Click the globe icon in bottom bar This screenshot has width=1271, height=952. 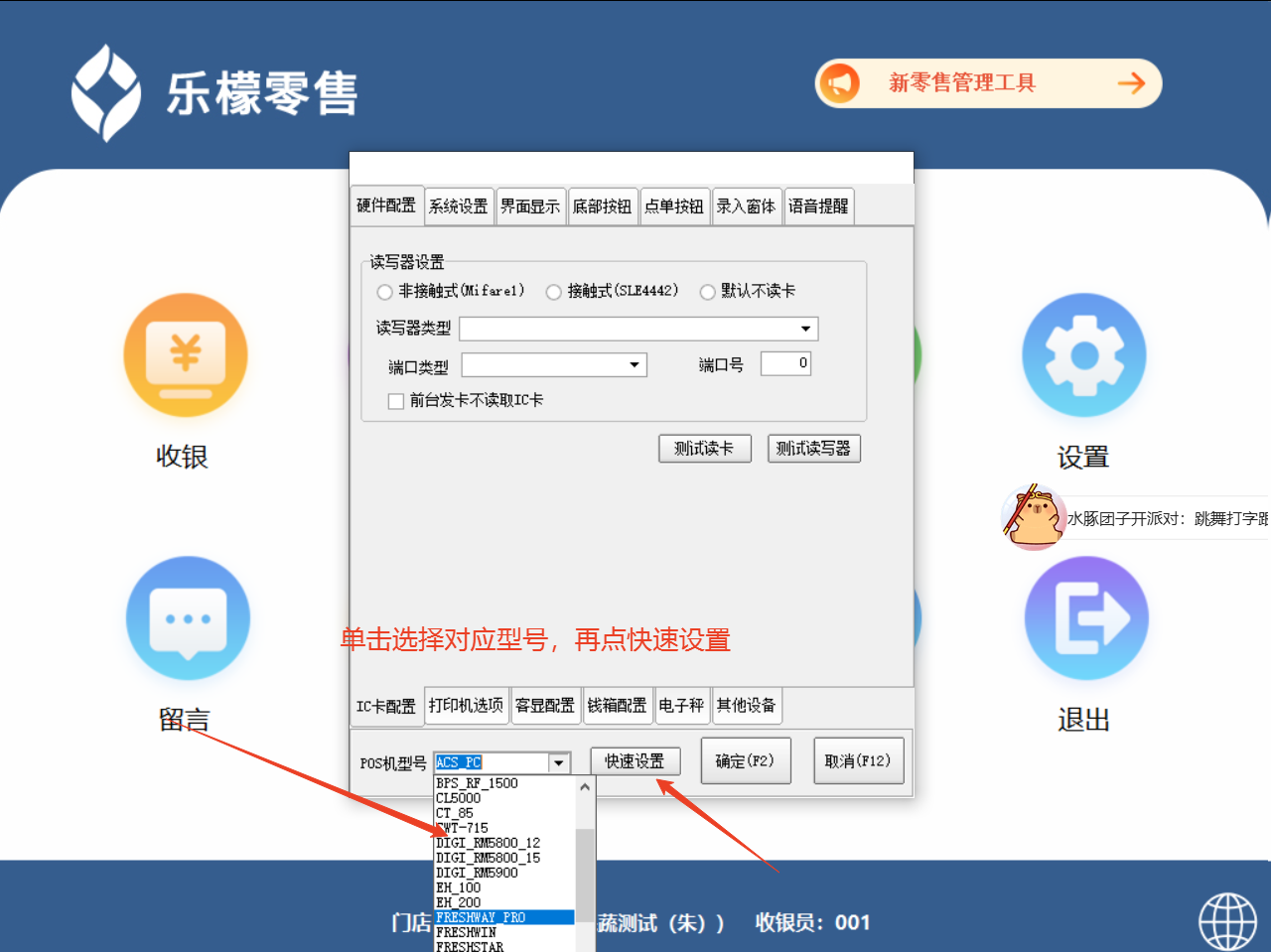(1228, 921)
